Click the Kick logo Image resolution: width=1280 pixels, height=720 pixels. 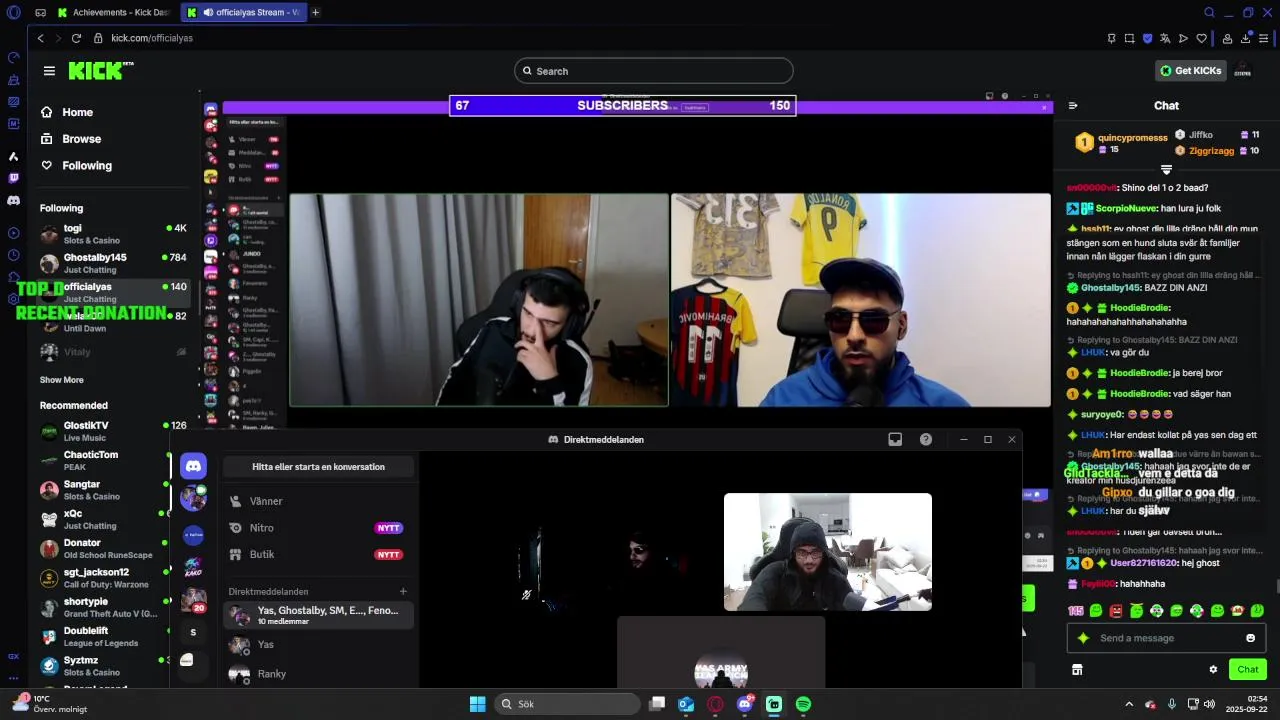[x=100, y=70]
